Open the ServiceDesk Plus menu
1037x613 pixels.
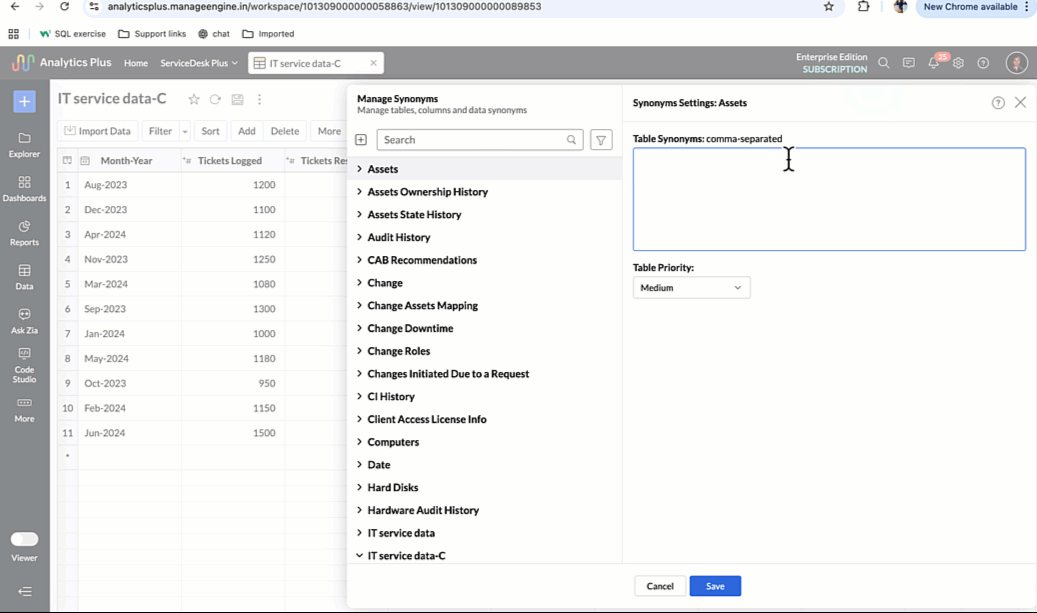199,63
